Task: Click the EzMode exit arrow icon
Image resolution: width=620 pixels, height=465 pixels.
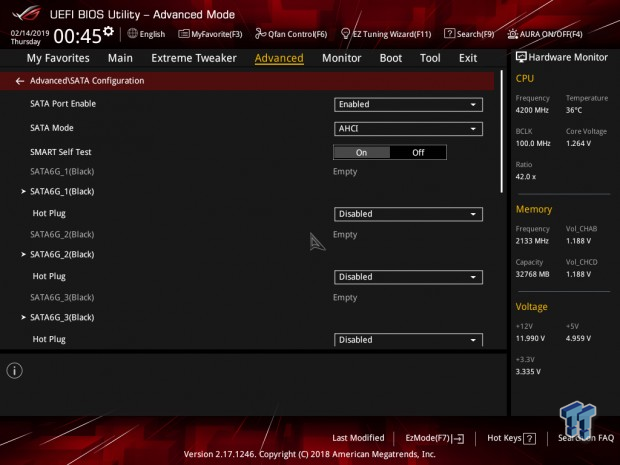Action: point(459,439)
